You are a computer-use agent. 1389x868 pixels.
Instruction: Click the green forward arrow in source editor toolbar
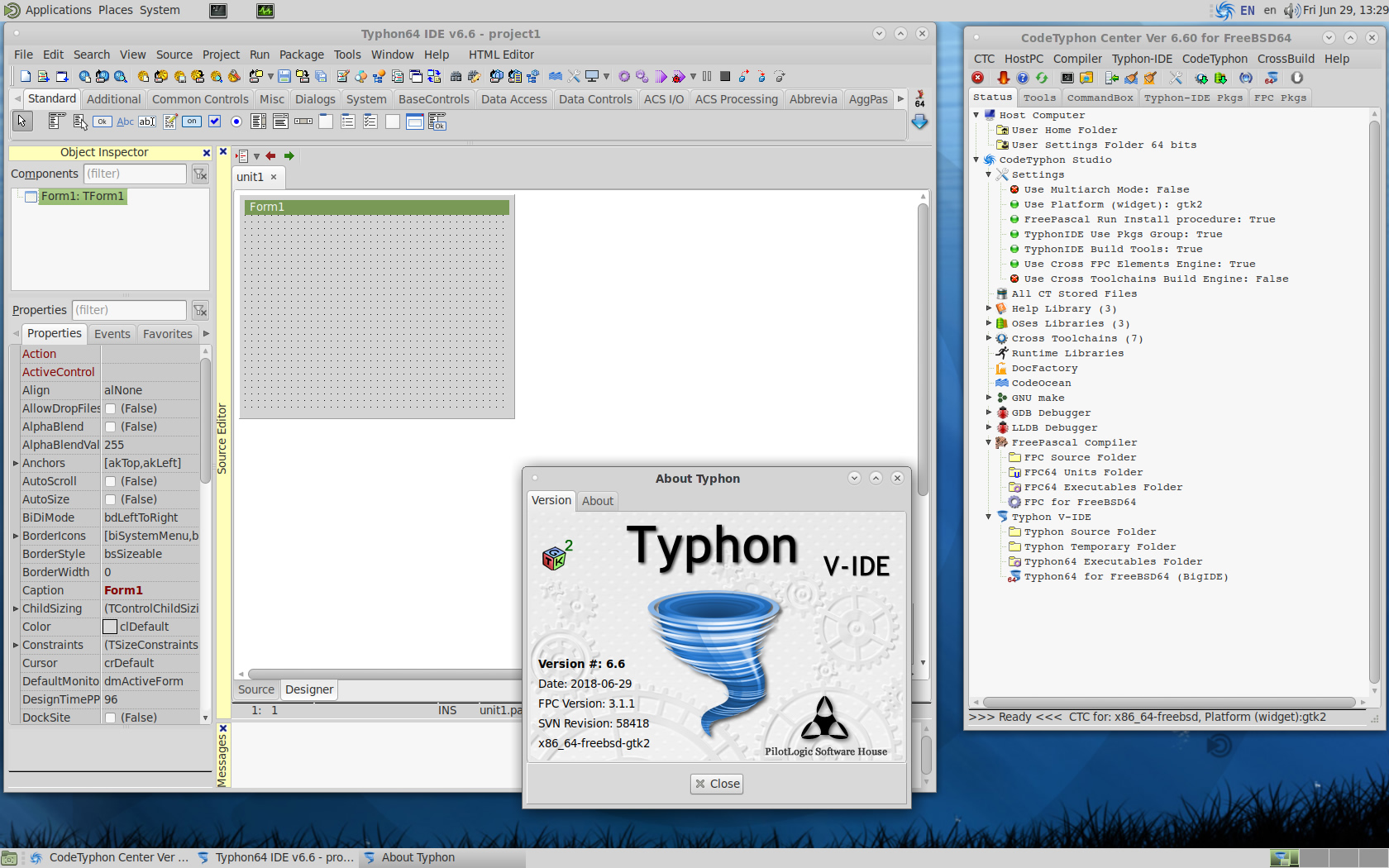click(x=289, y=155)
